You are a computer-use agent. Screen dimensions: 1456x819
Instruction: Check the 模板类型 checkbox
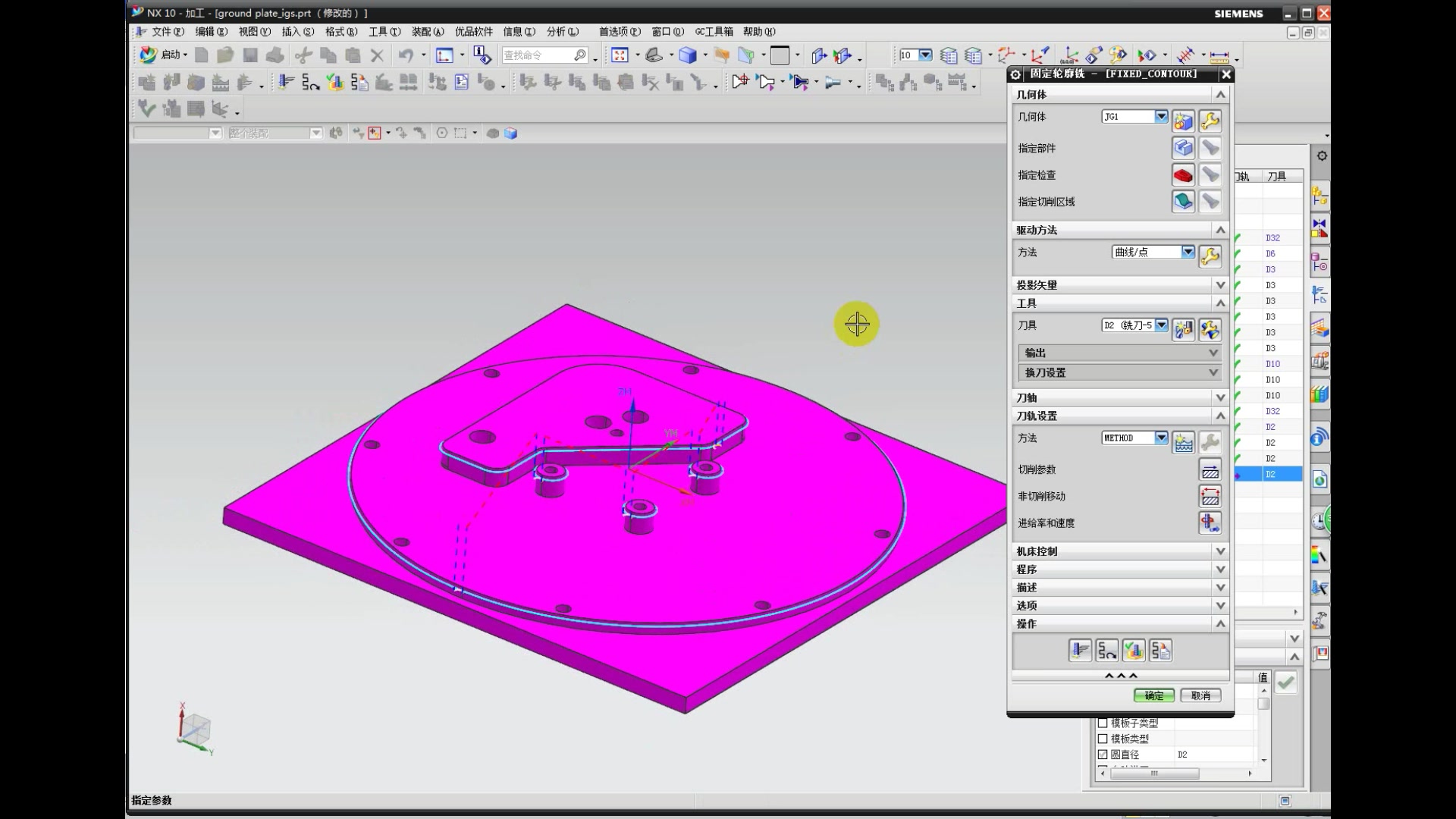pos(1103,739)
